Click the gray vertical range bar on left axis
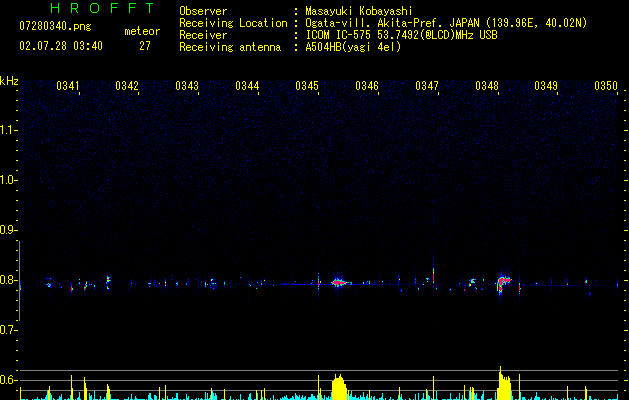This screenshot has width=629, height=400. click(20, 281)
